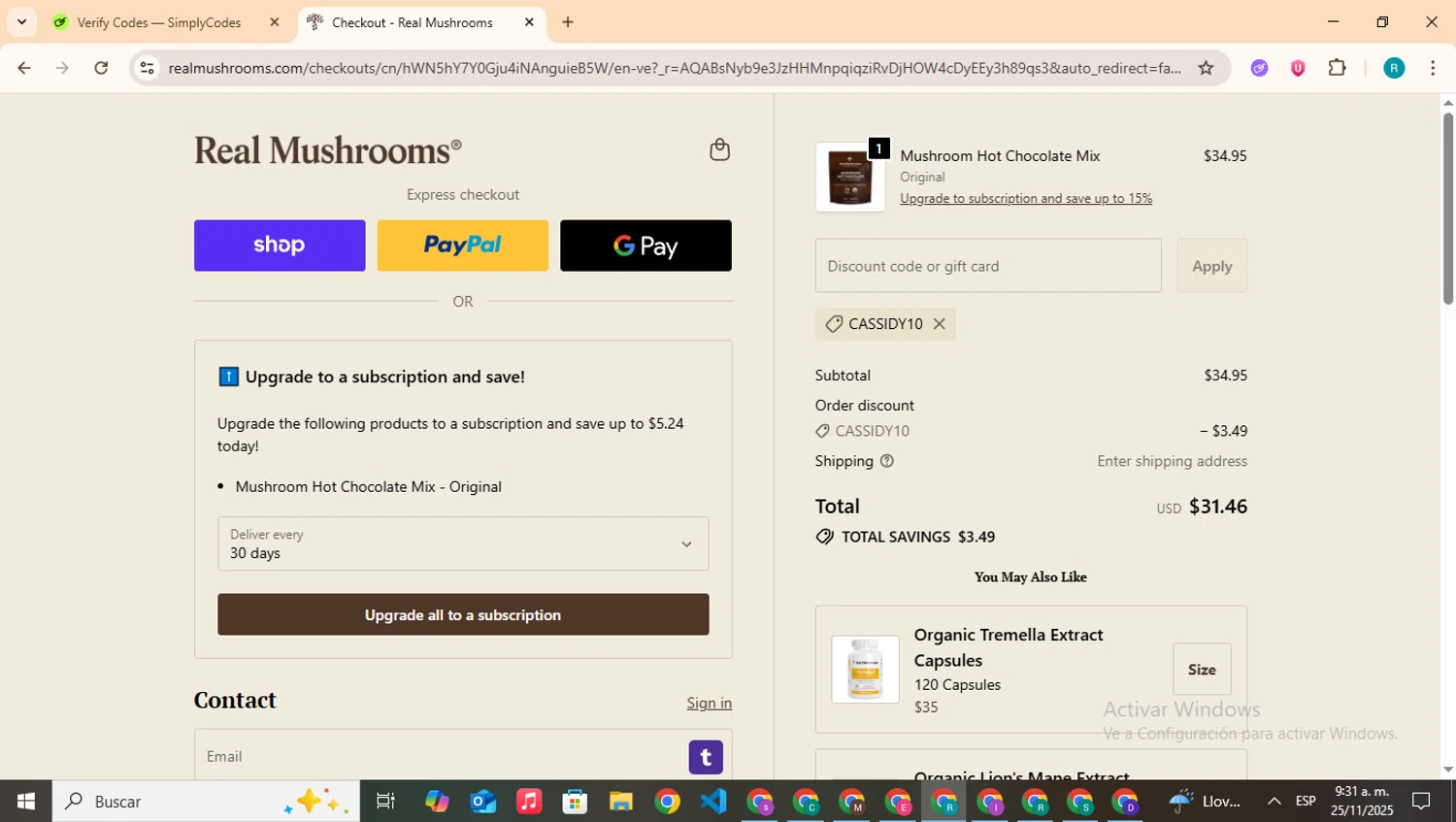
Task: Click the taskbar Buscar search box
Action: click(206, 802)
